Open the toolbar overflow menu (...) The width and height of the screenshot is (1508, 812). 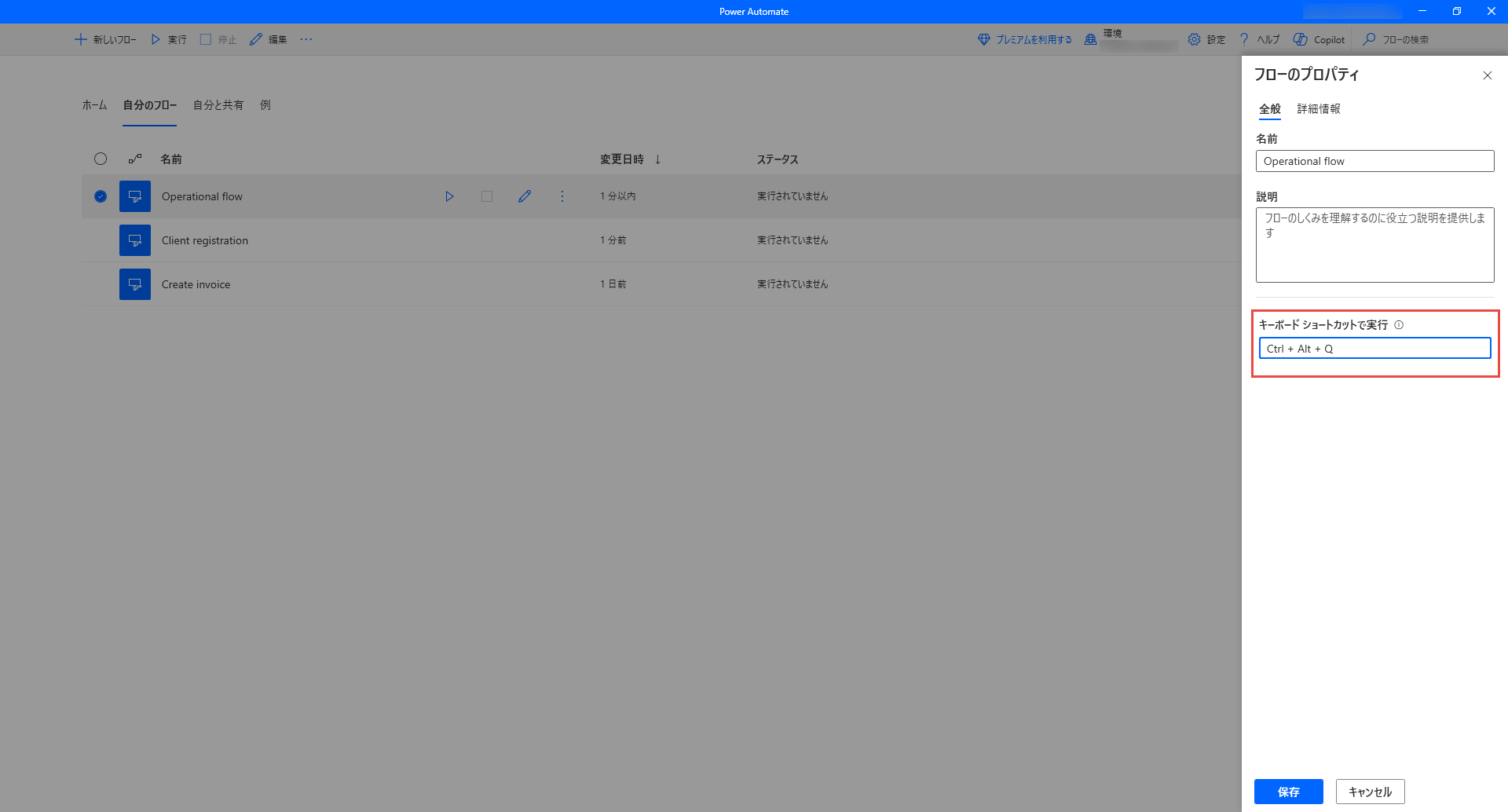pos(306,39)
